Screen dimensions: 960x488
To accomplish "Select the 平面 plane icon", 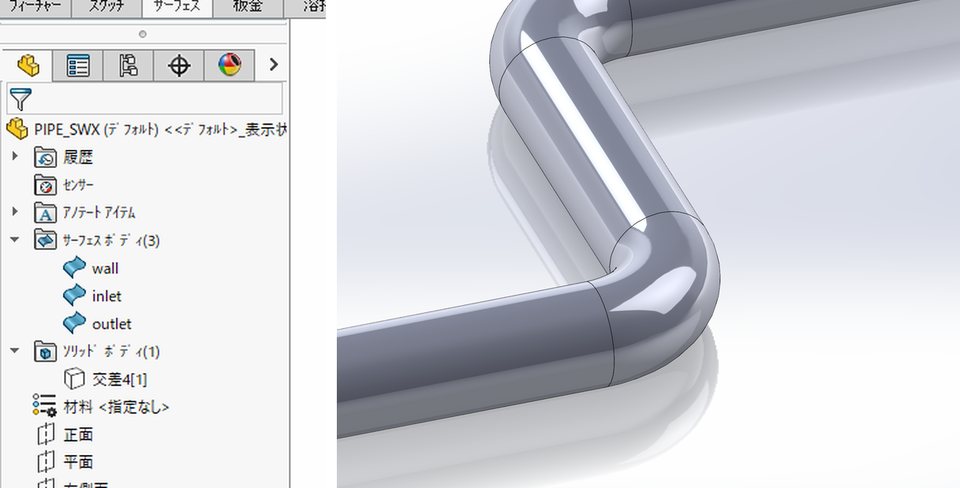I will coord(46,461).
